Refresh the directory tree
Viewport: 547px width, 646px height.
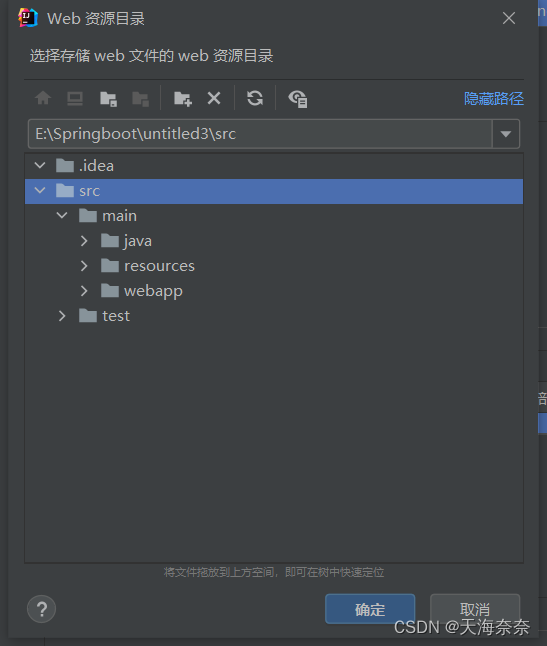(x=255, y=98)
